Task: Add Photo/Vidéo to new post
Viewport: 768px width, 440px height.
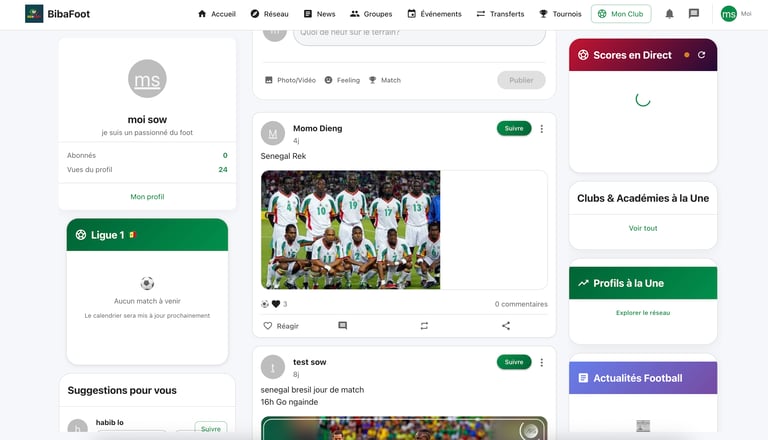Action: pos(290,80)
